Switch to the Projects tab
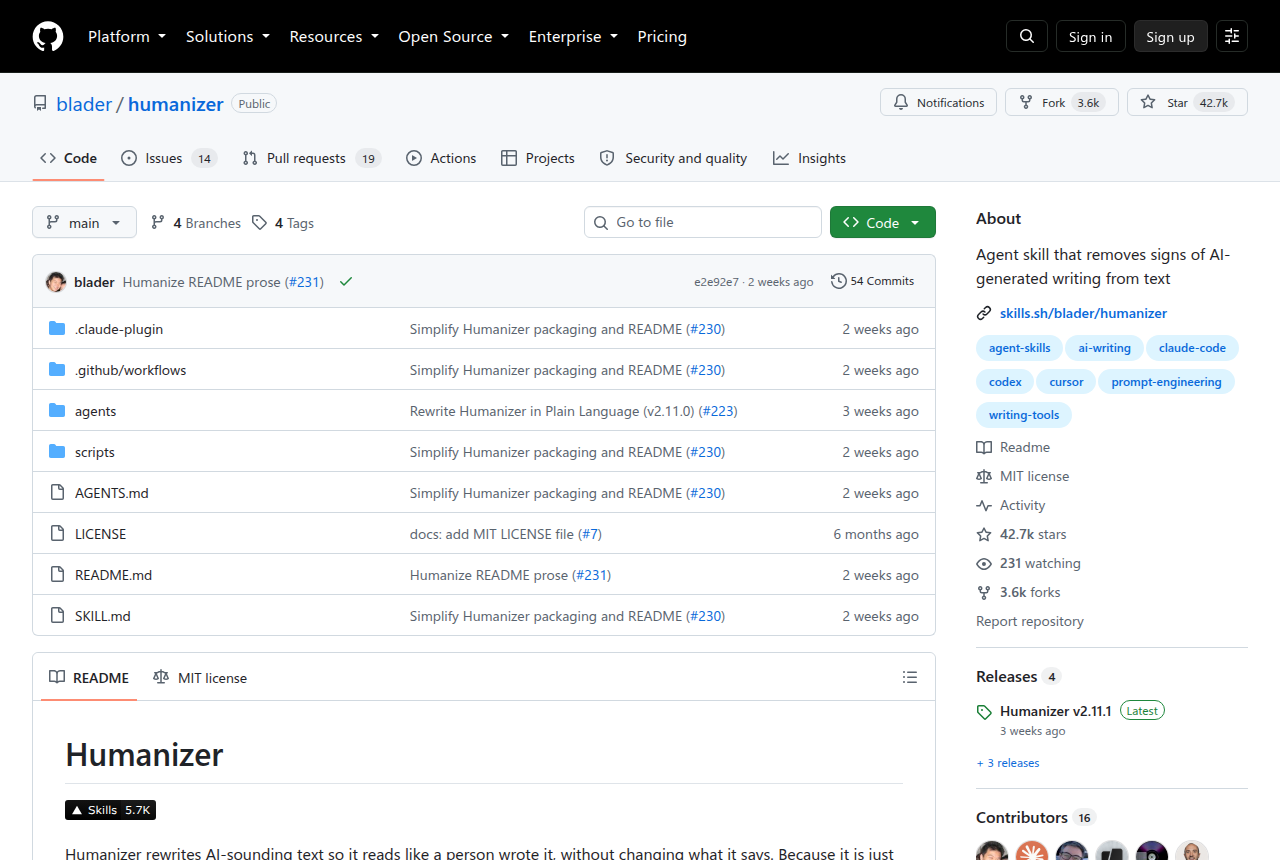 [538, 158]
